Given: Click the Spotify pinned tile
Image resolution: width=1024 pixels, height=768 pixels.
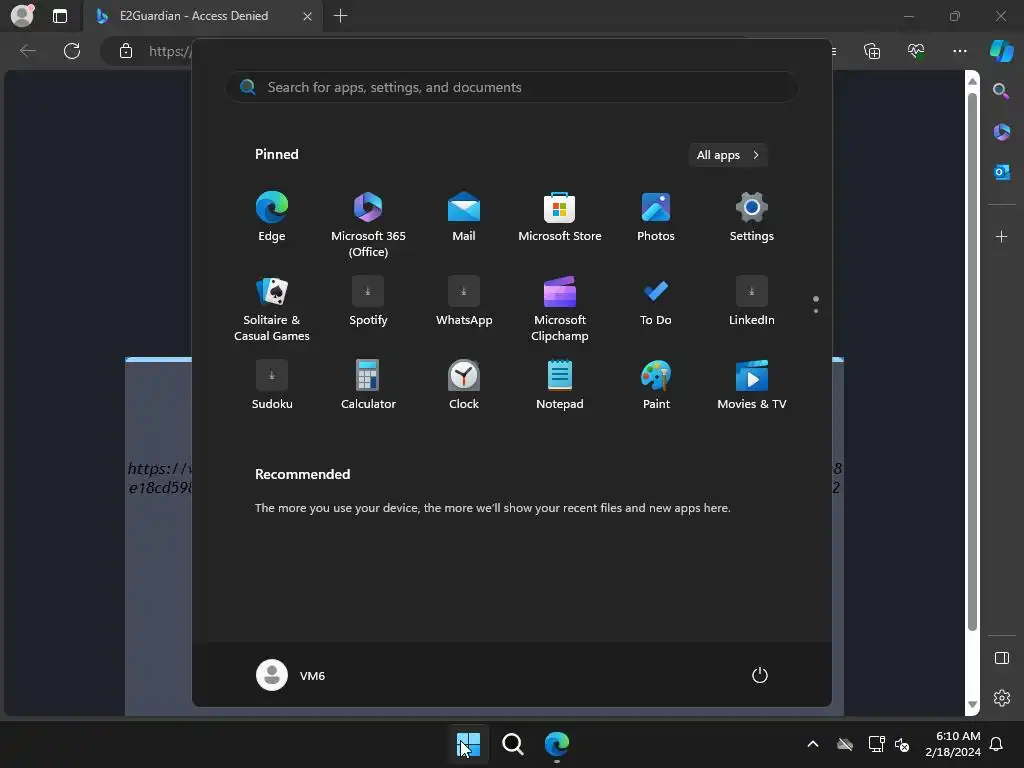Looking at the screenshot, I should click(368, 301).
